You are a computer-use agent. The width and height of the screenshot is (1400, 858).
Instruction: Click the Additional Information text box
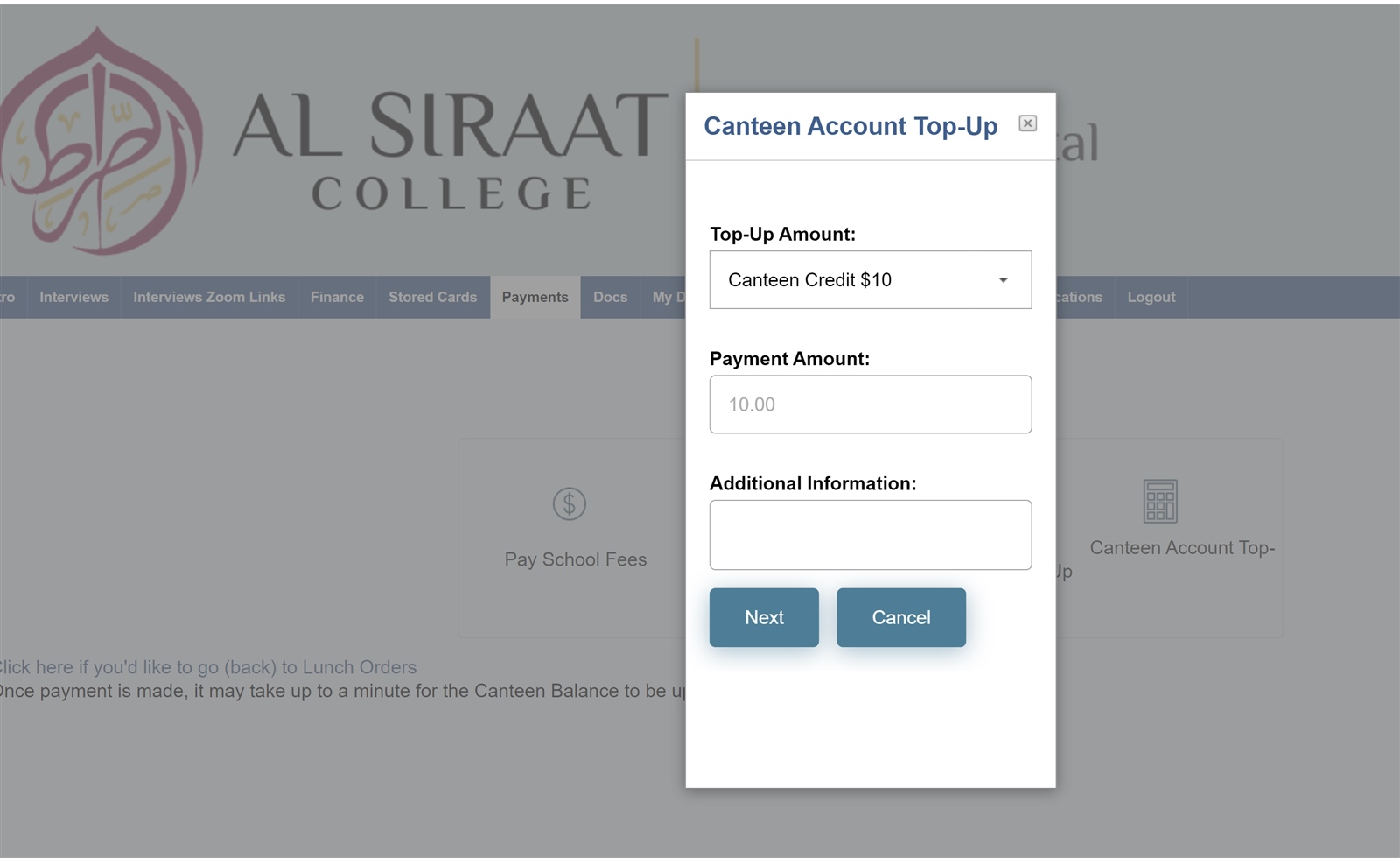pyautogui.click(x=870, y=535)
